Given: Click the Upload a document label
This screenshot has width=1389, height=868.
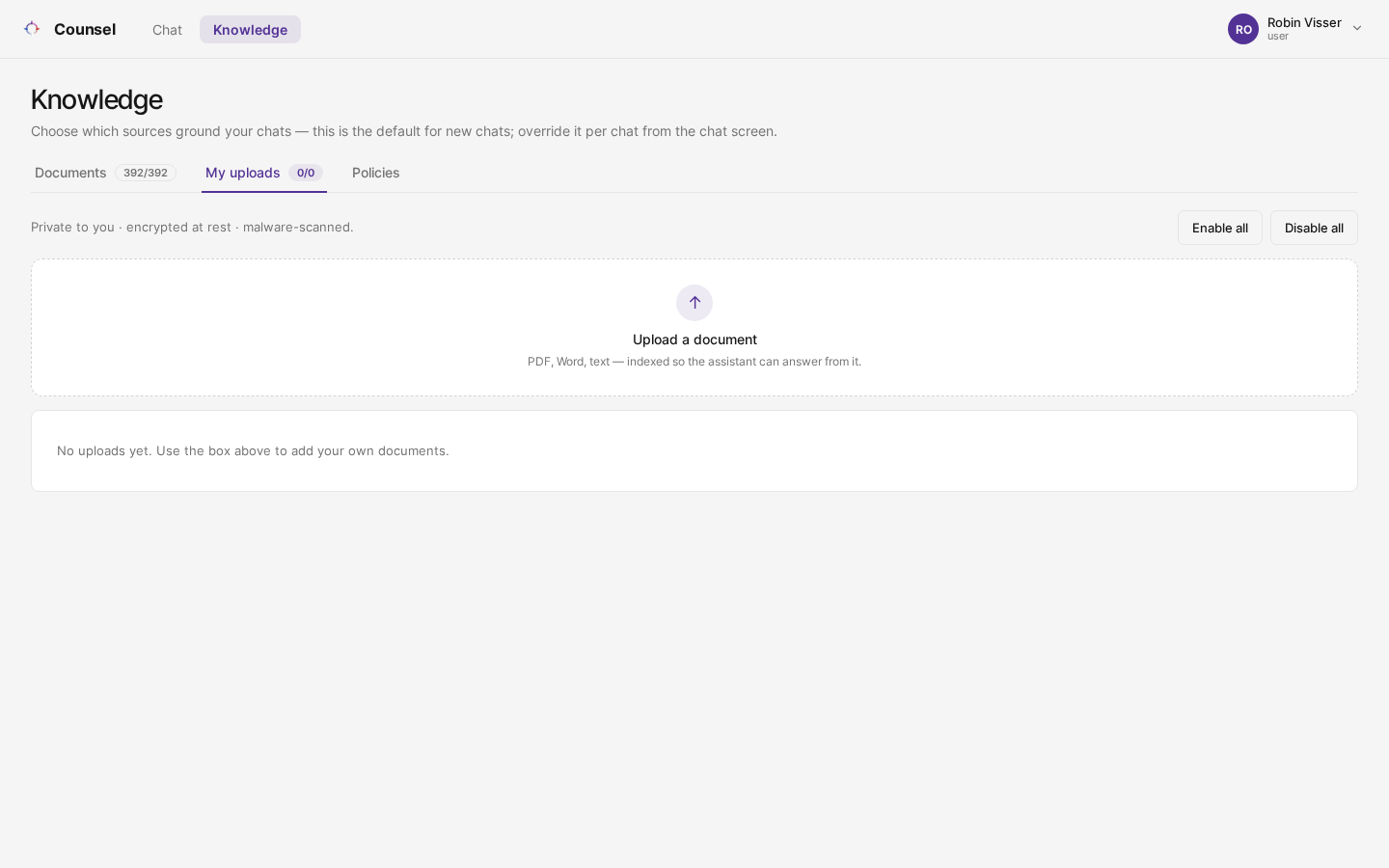Looking at the screenshot, I should click(694, 339).
